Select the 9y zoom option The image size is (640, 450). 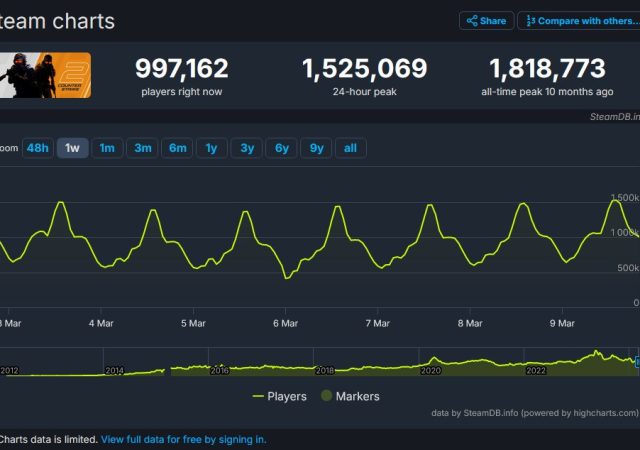tap(316, 148)
